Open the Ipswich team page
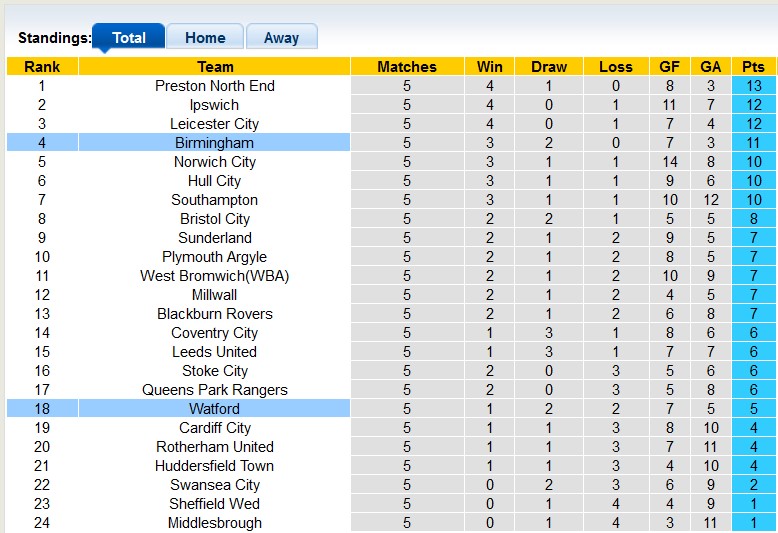778x533 pixels. pos(214,105)
